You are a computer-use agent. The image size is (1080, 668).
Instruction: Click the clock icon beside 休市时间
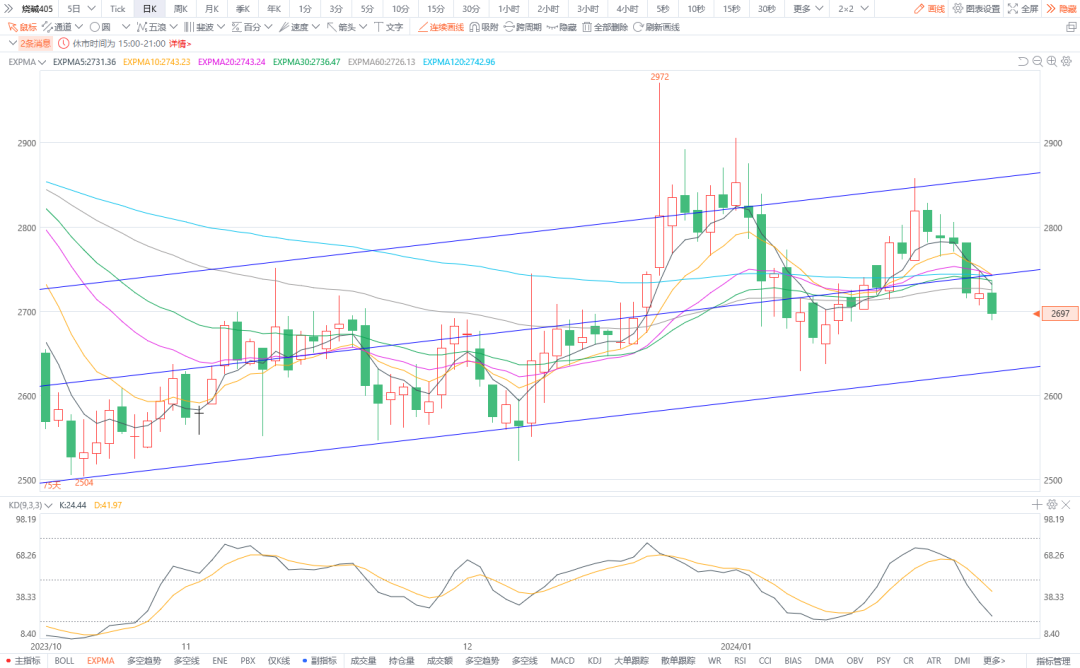pyautogui.click(x=63, y=43)
